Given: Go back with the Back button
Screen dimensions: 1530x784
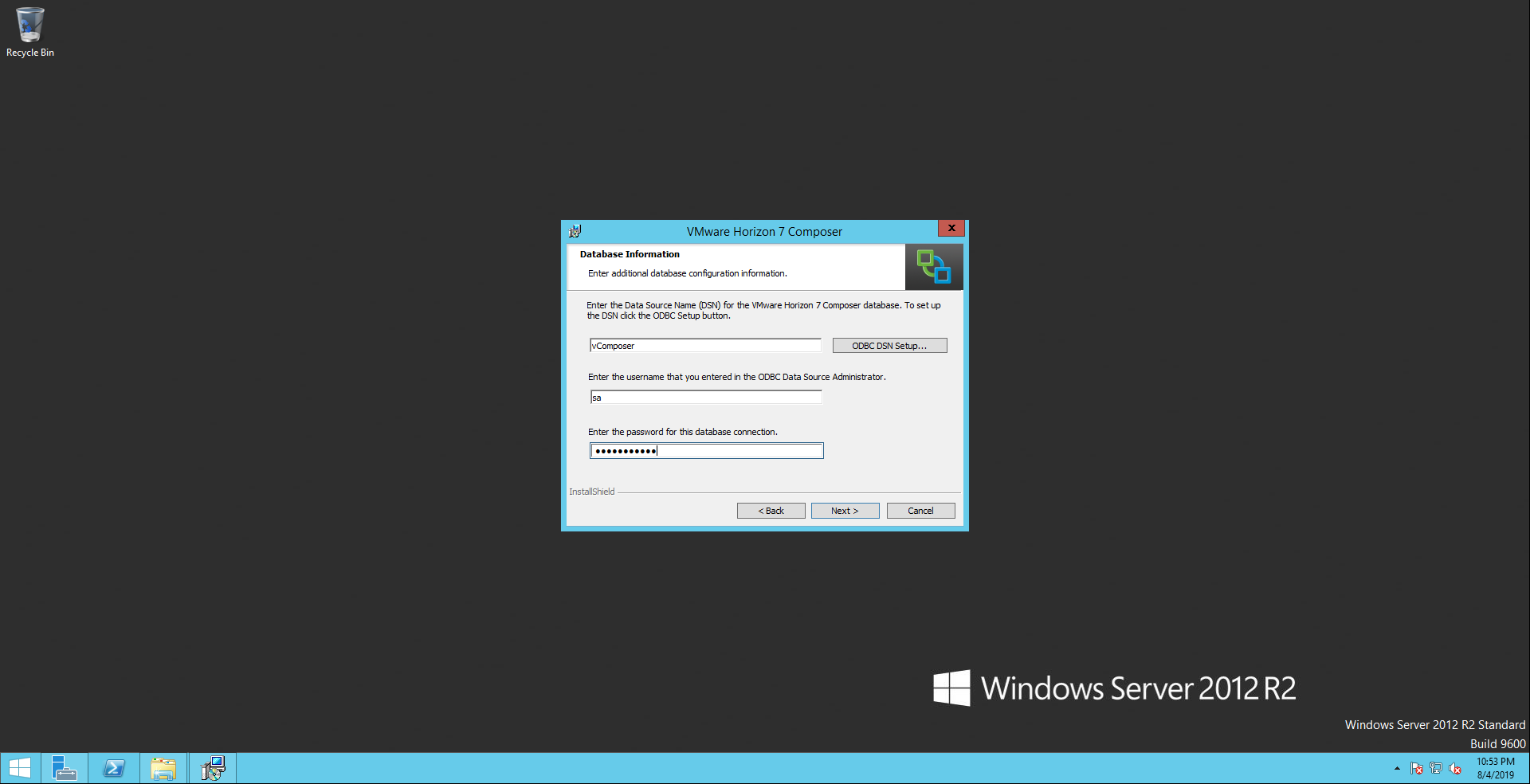Looking at the screenshot, I should click(771, 511).
